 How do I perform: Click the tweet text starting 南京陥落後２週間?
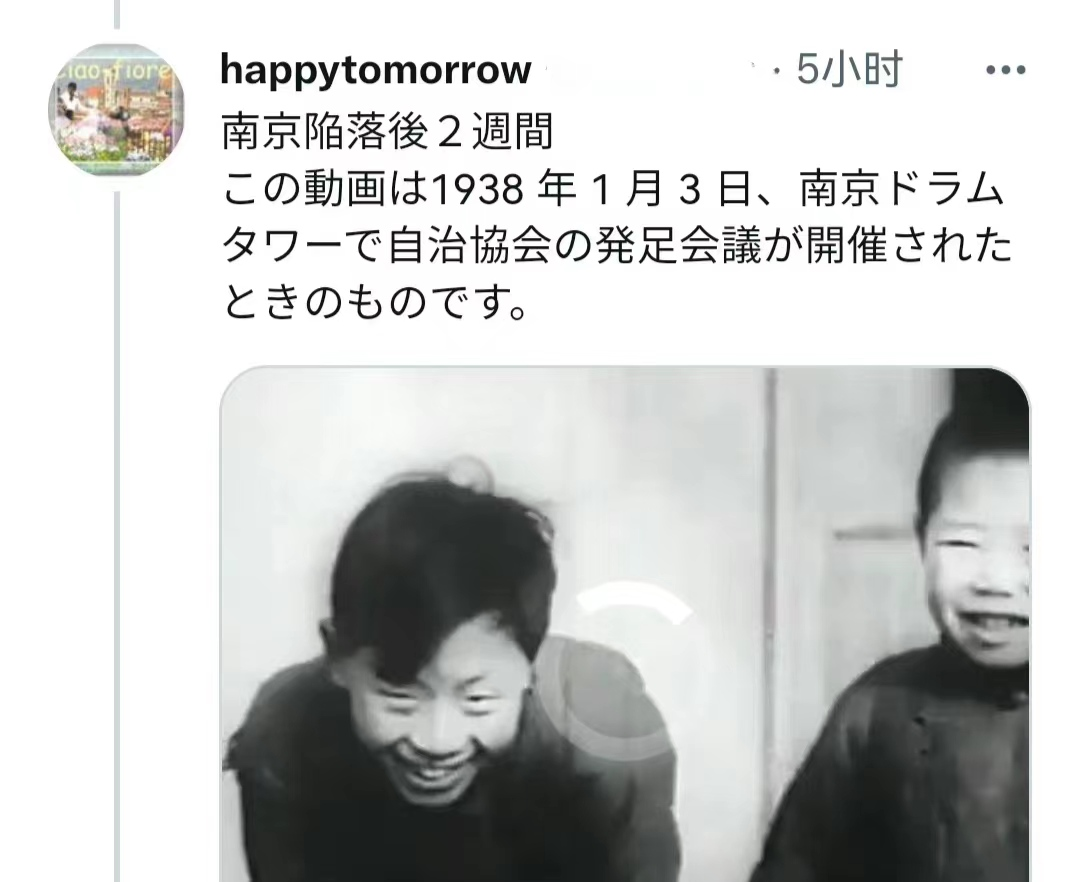point(388,131)
